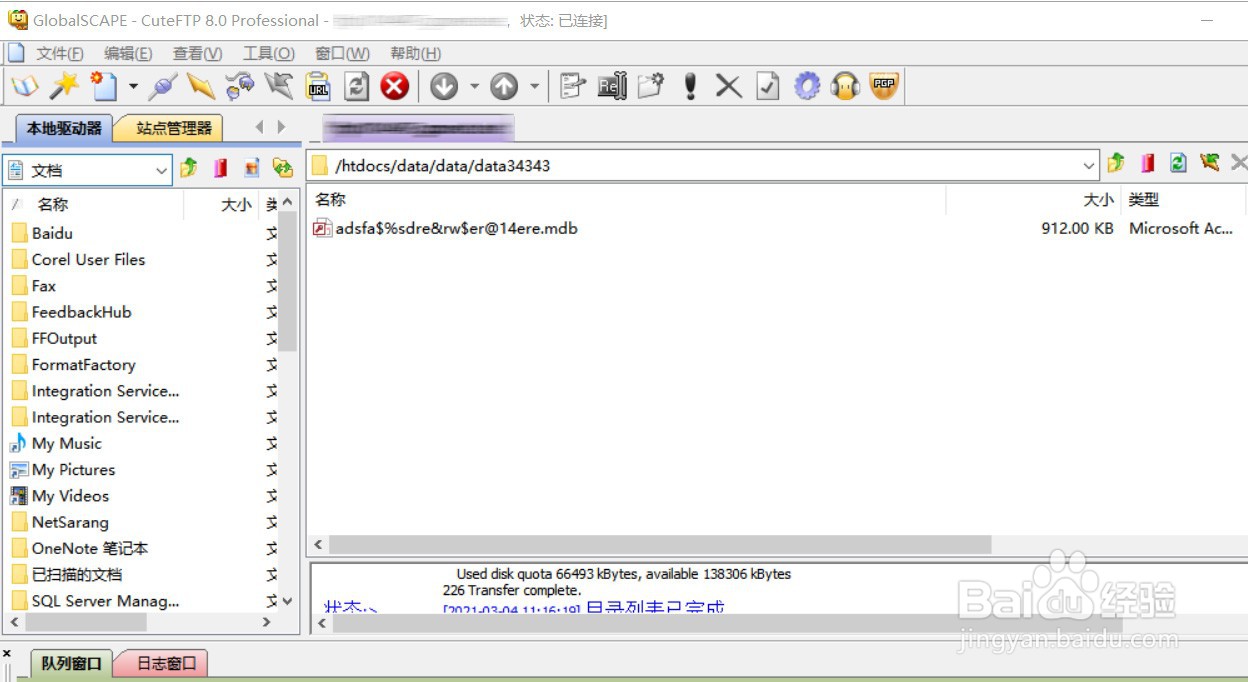
Task: Switch to the 日志窗口 tab
Action: (x=165, y=663)
